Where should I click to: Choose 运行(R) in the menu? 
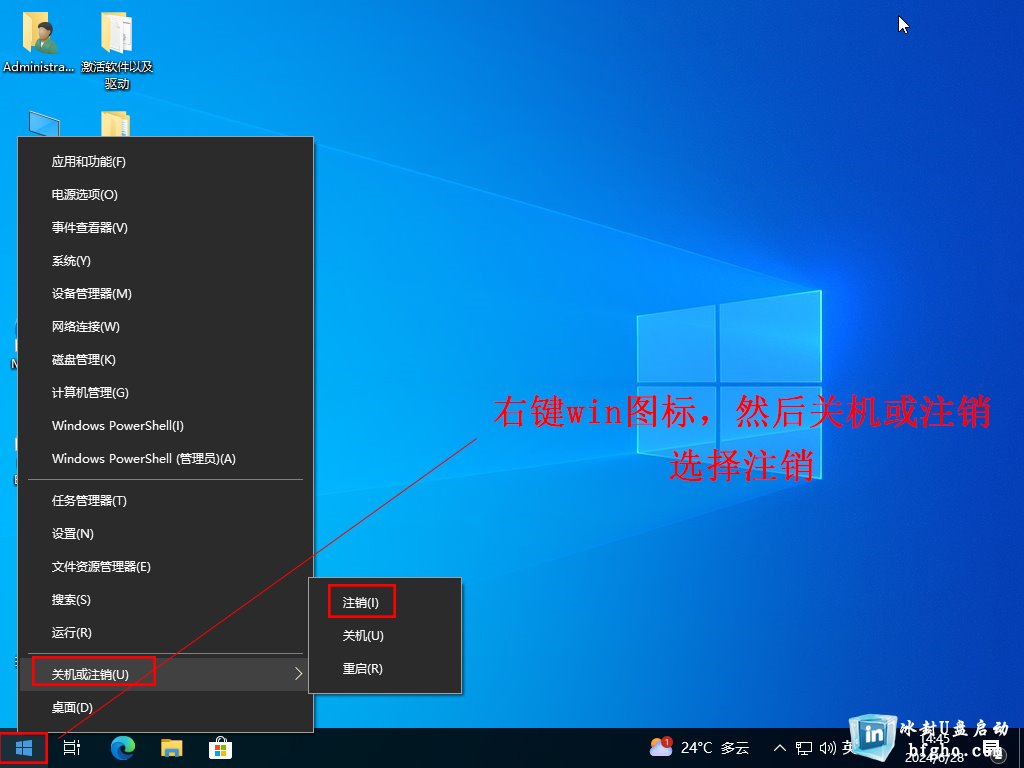coord(166,633)
